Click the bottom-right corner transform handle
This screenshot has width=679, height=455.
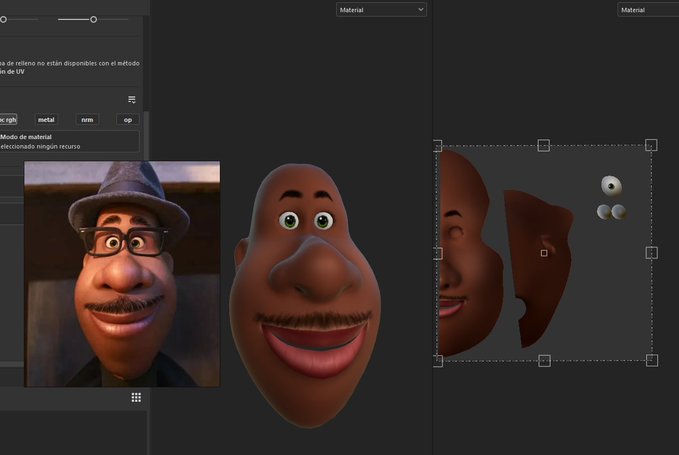[x=652, y=360]
